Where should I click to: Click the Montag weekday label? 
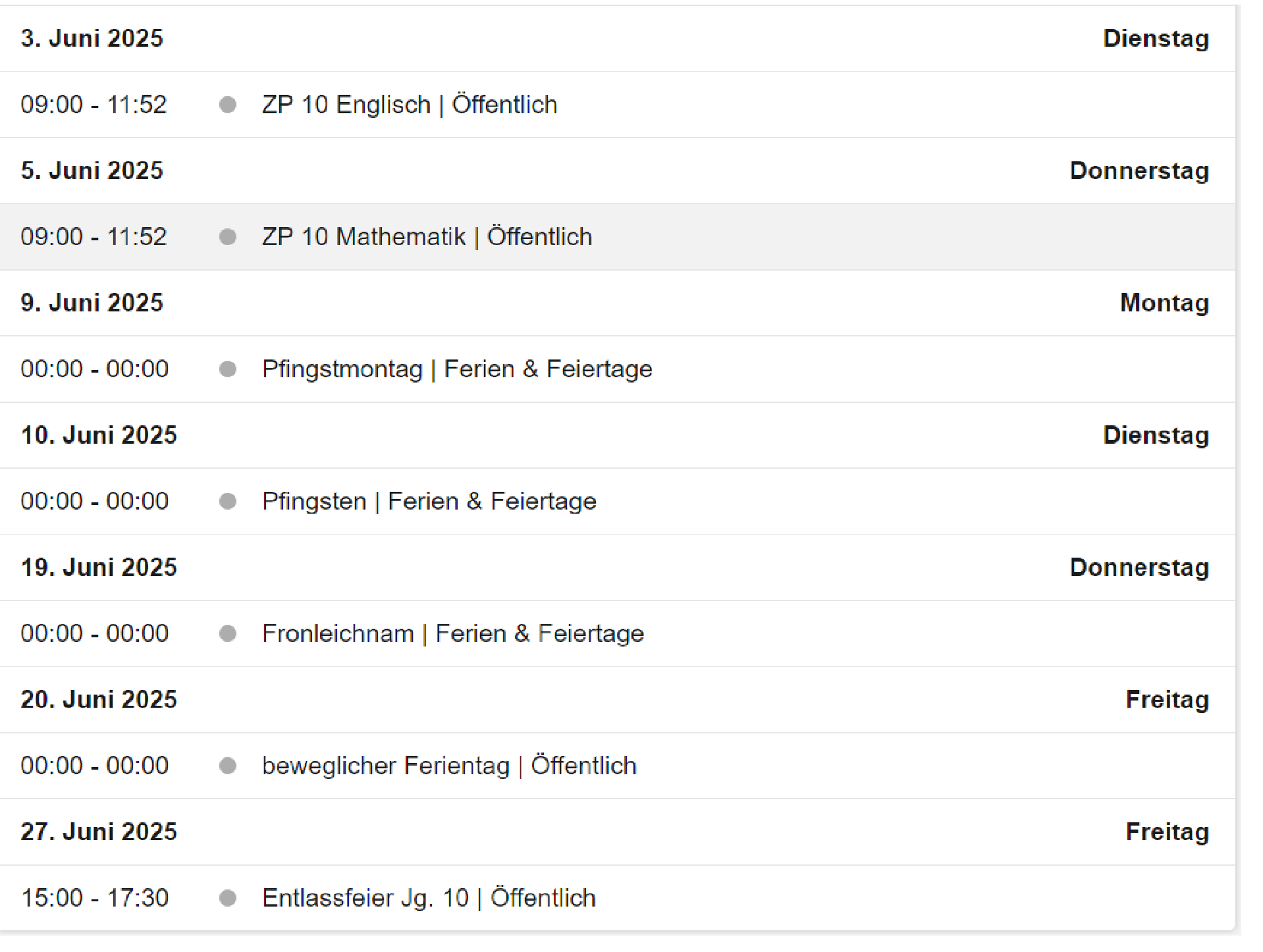click(x=1164, y=303)
